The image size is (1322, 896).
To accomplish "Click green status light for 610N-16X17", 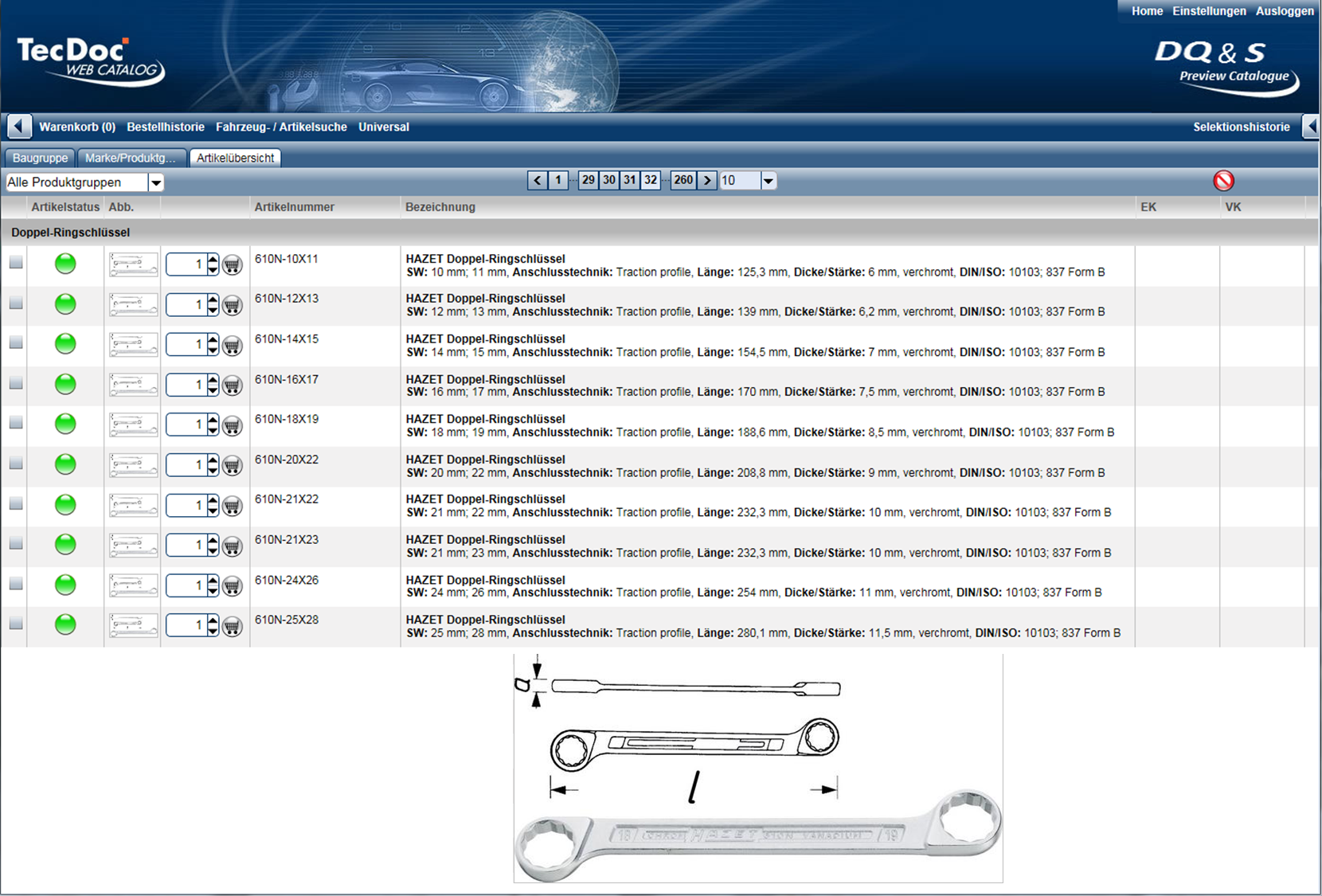I will [65, 384].
